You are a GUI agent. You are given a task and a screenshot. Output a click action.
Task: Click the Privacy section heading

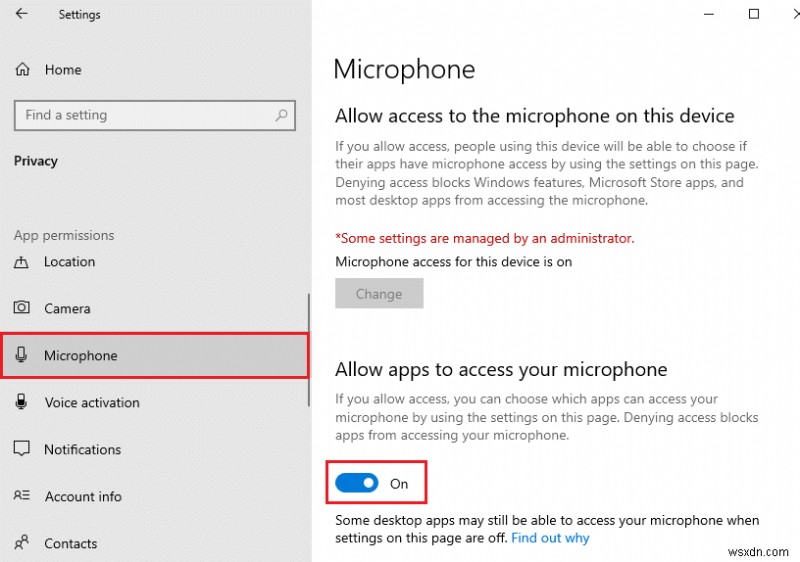click(36, 161)
